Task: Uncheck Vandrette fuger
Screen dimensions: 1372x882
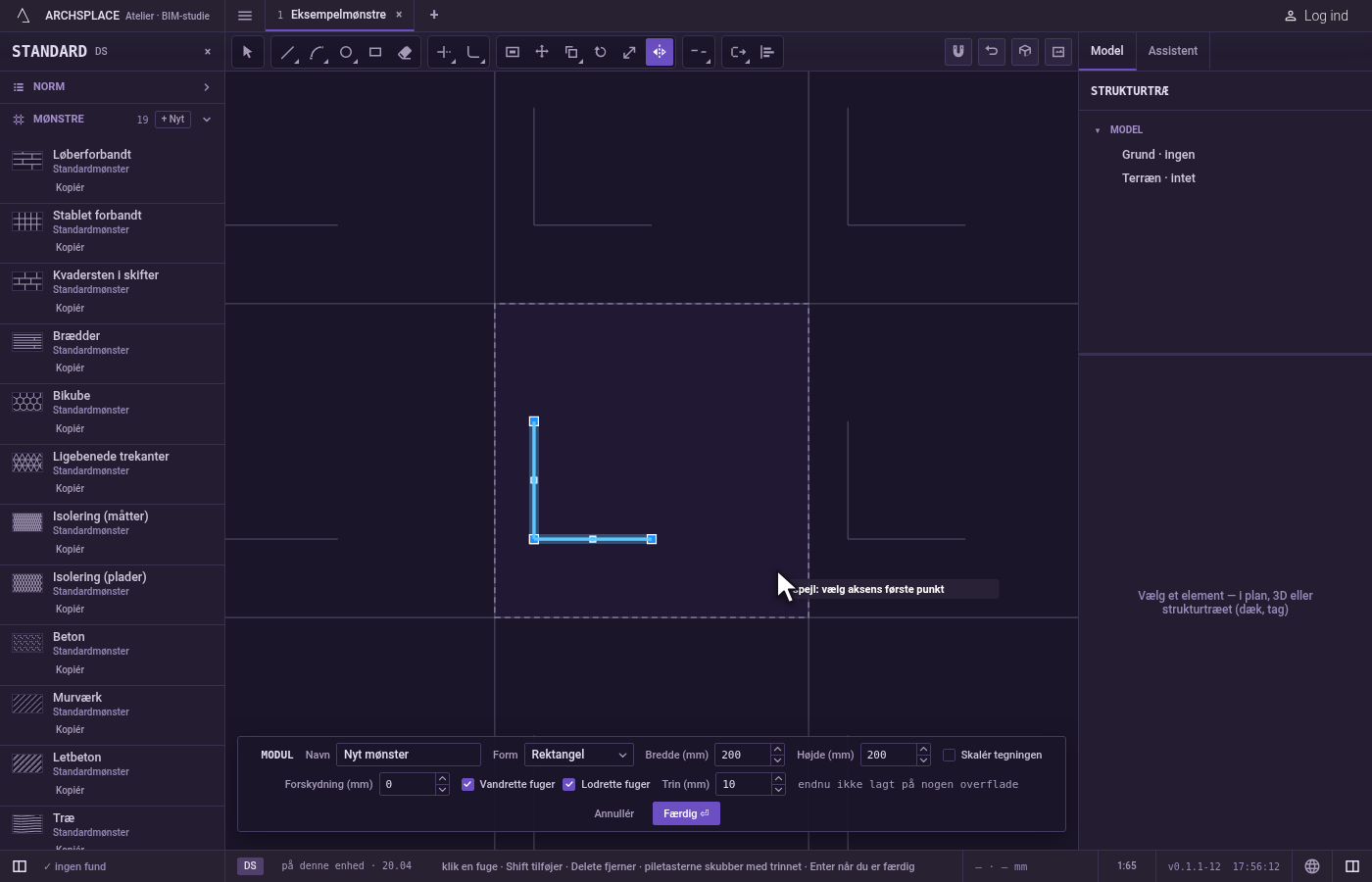Action: click(467, 784)
